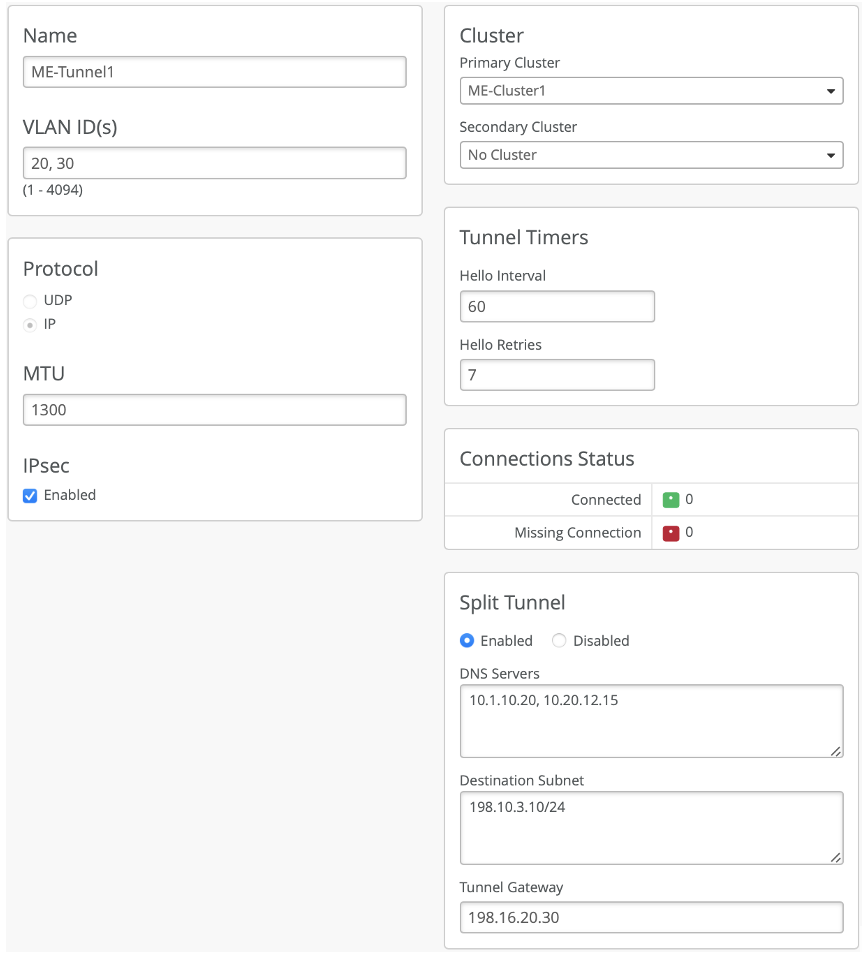Open the Secondary Cluster dropdown
864x958 pixels.
click(651, 155)
